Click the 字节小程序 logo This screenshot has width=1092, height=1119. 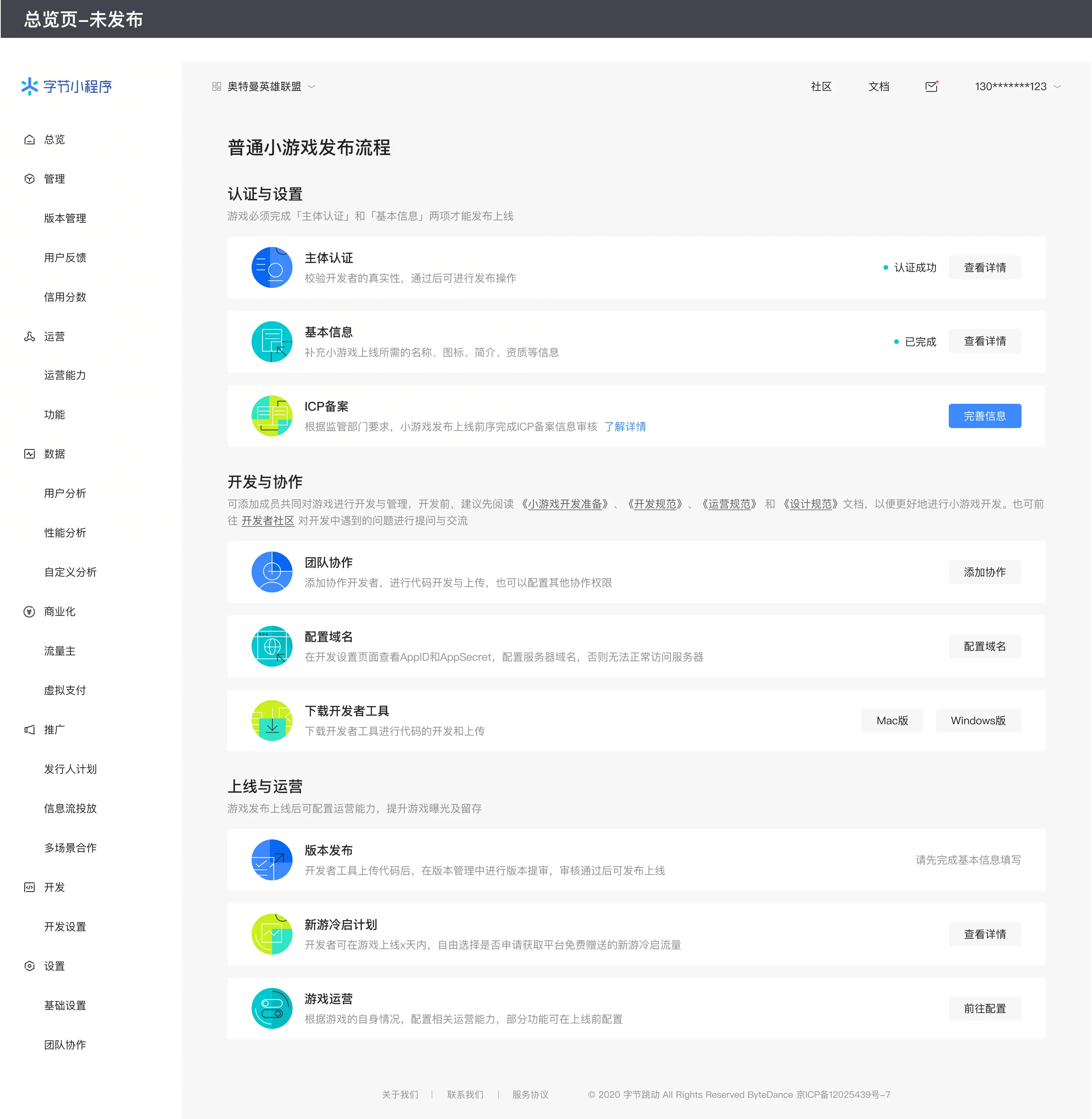point(67,87)
